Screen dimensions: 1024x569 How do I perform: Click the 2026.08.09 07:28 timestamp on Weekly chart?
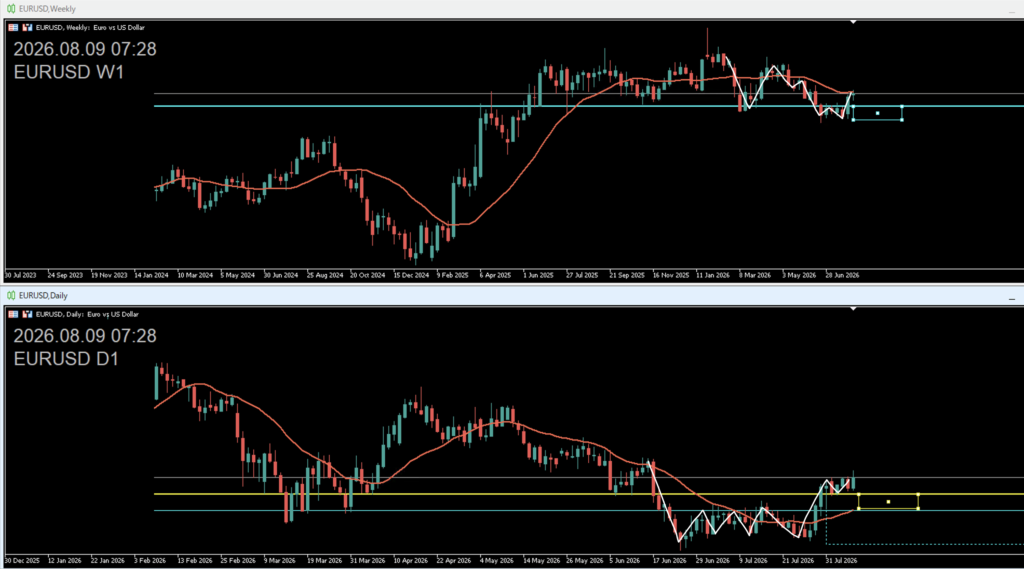[85, 49]
